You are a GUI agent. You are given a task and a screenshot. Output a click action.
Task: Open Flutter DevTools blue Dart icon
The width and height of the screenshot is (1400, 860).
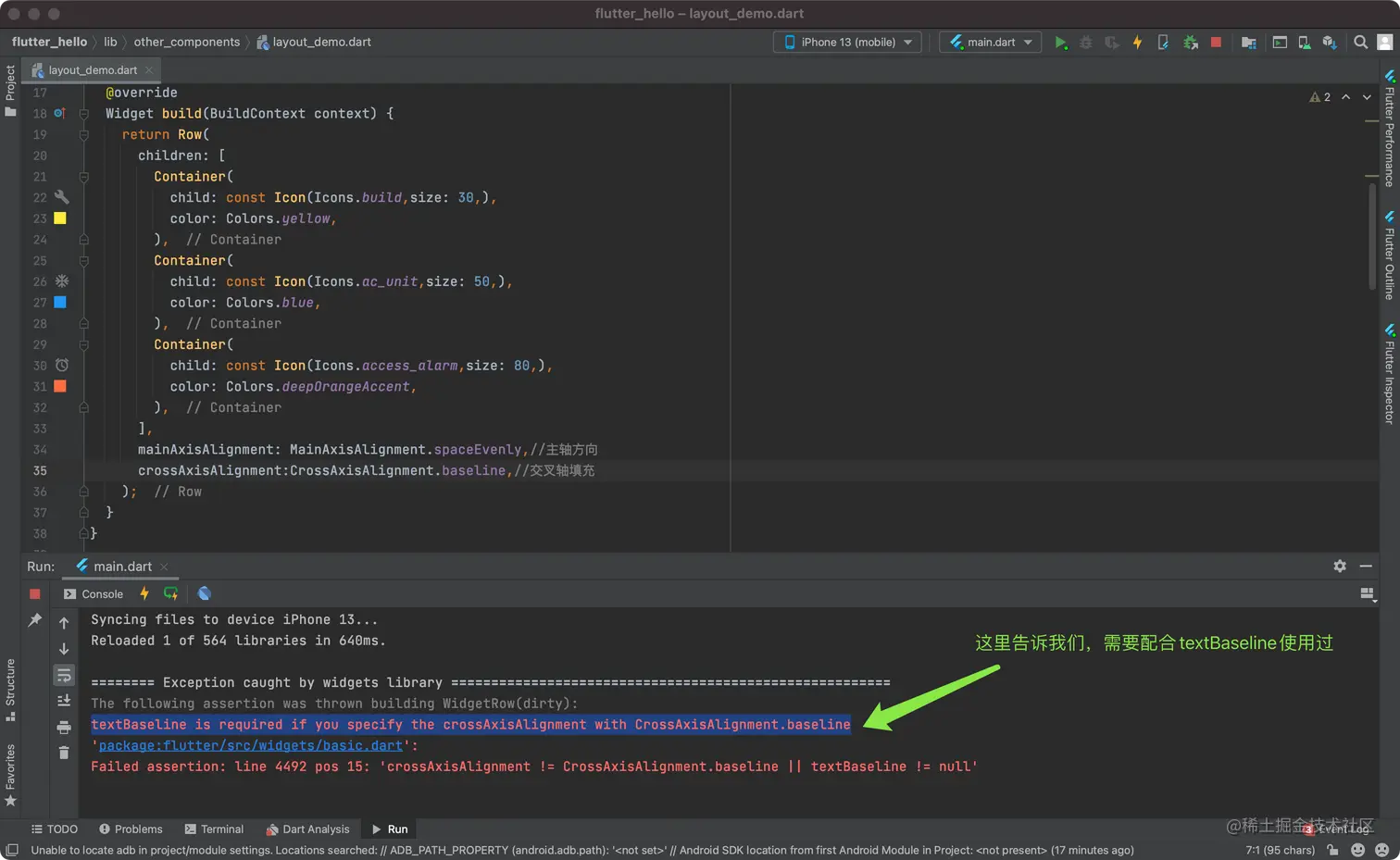coord(205,593)
